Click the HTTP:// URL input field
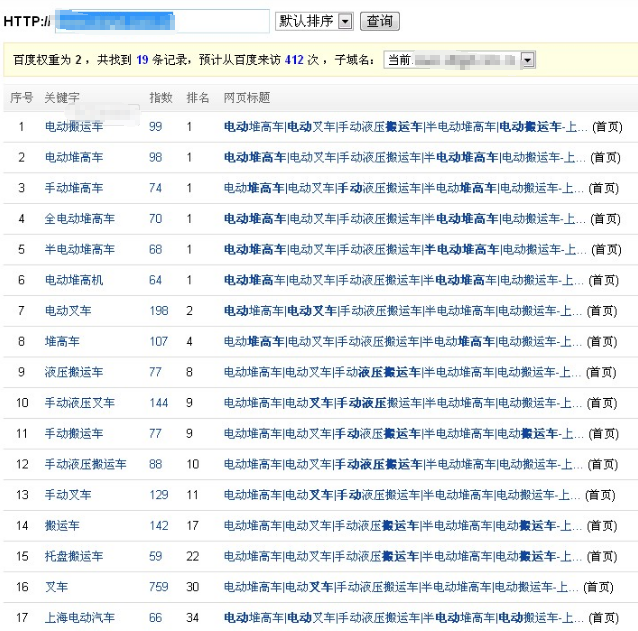The image size is (638, 631). pos(162,21)
